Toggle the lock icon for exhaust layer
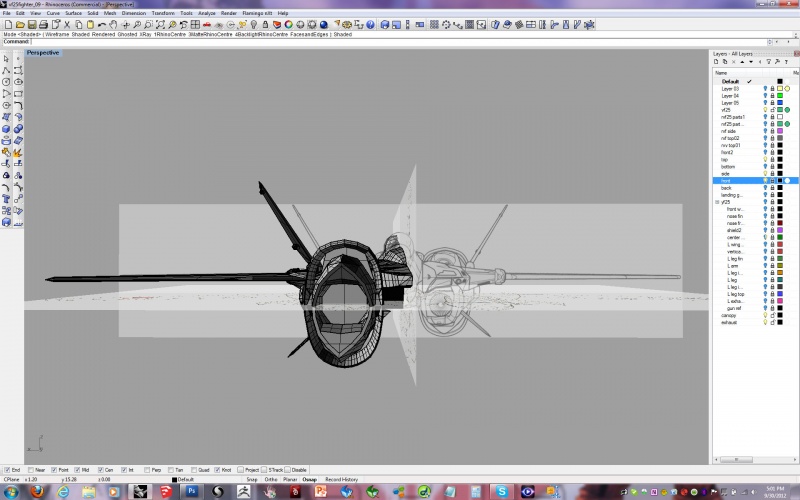Viewport: 800px width, 500px height. pos(772,322)
